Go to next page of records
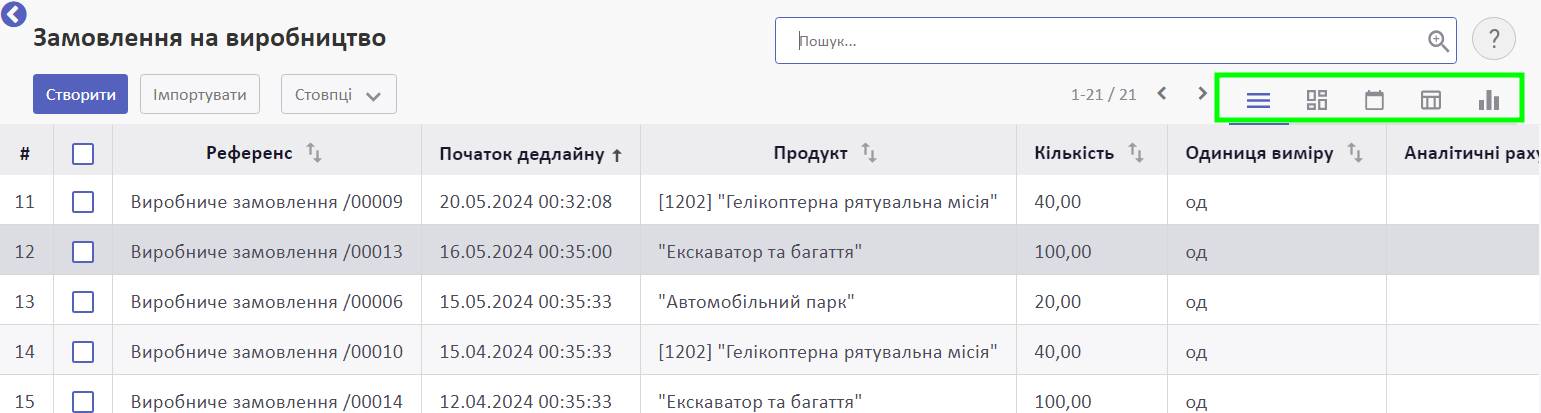The height and width of the screenshot is (413, 1541). pos(1203,94)
